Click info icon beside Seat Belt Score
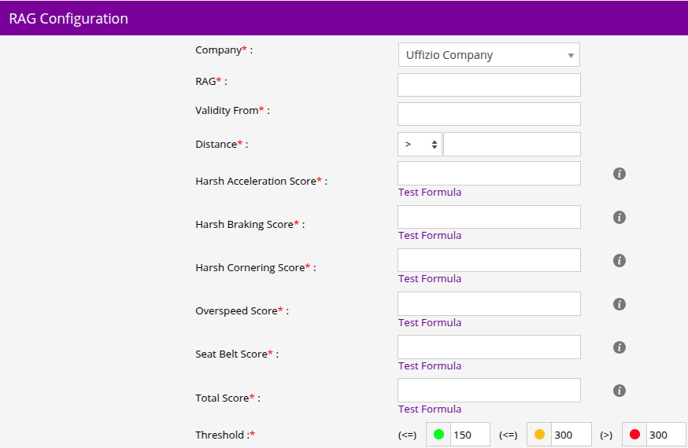Image resolution: width=688 pixels, height=448 pixels. point(619,347)
